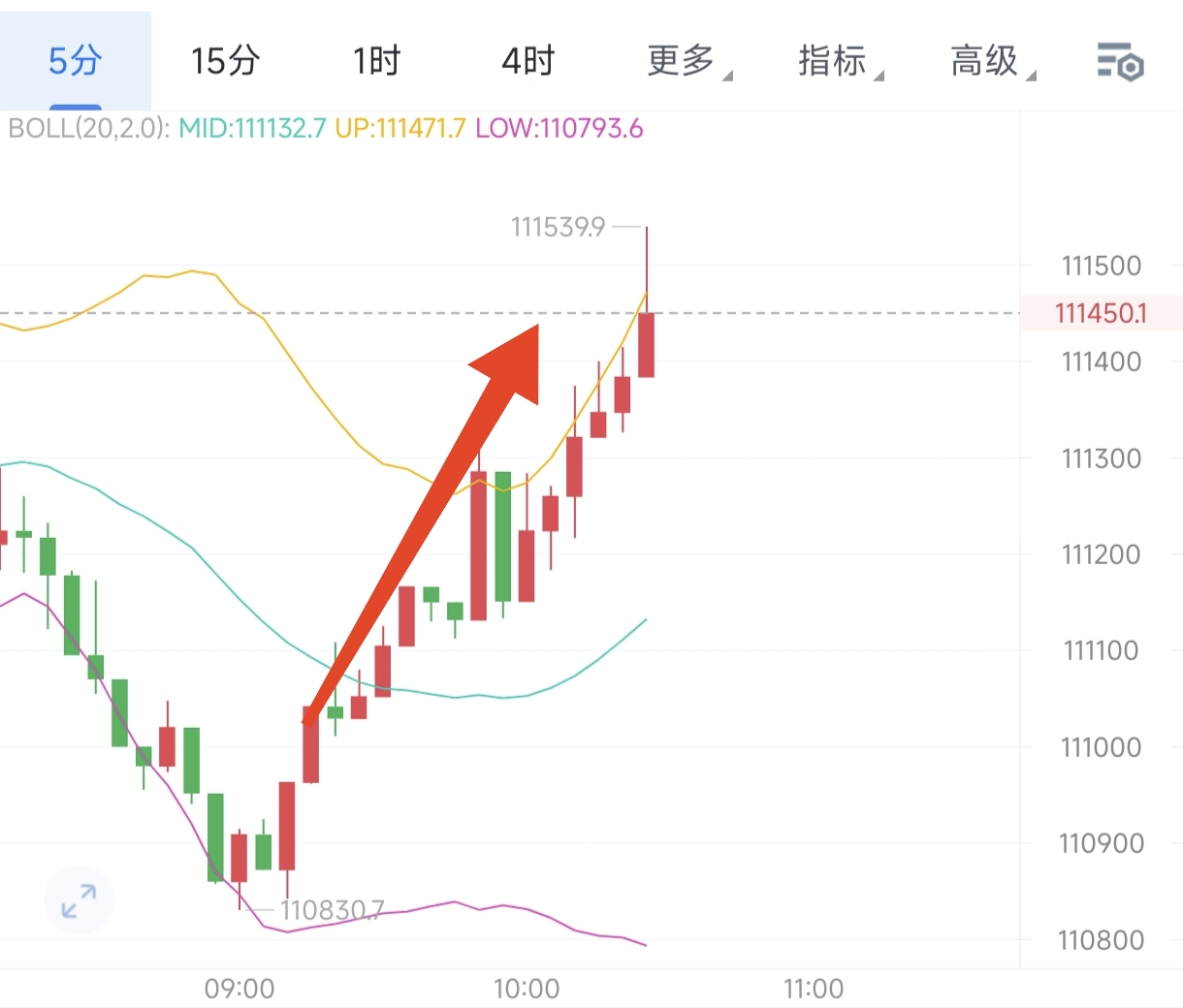Click the LOW:110793.6 band value
This screenshot has width=1183, height=1008.
click(x=559, y=129)
